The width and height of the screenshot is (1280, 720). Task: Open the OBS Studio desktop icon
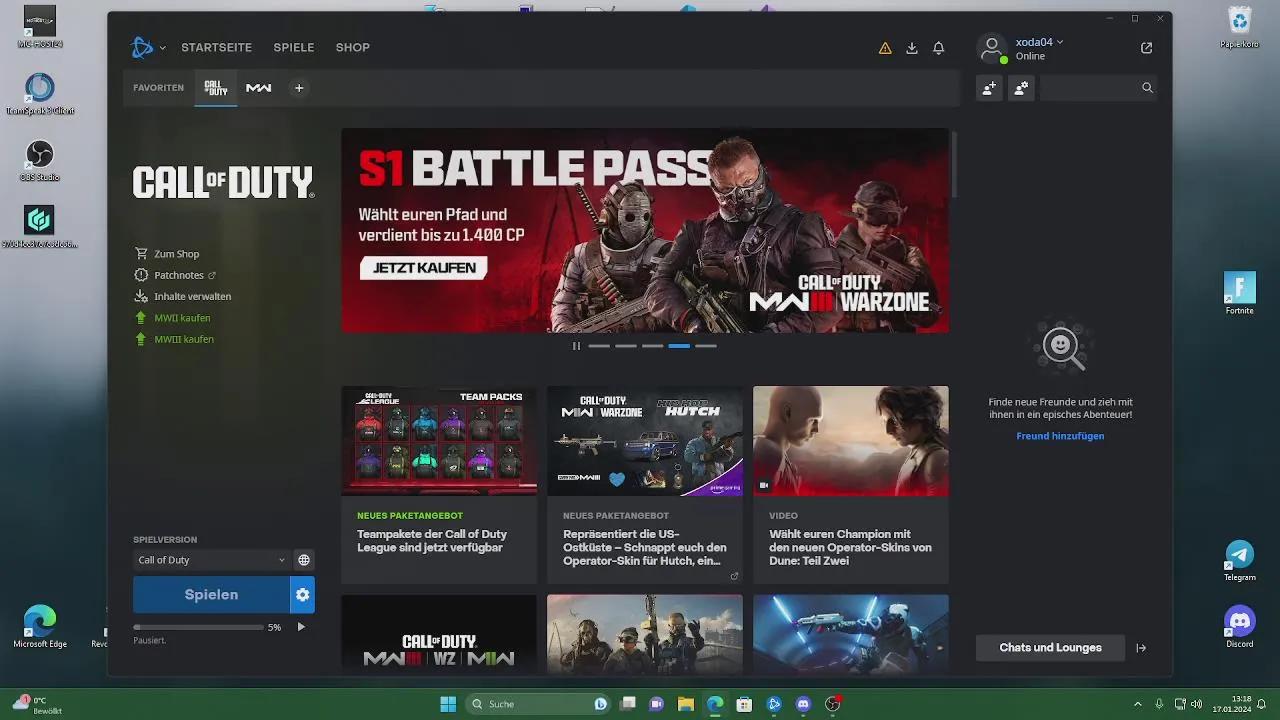pyautogui.click(x=39, y=161)
